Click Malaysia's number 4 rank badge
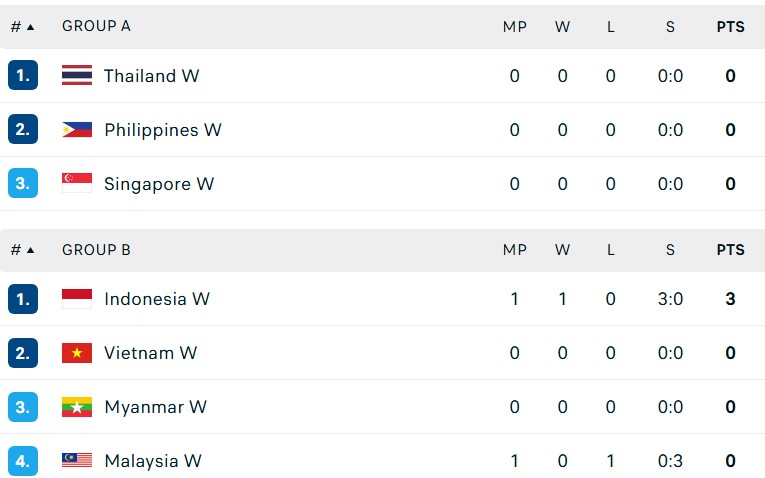Image resolution: width=765 pixels, height=478 pixels. click(23, 461)
